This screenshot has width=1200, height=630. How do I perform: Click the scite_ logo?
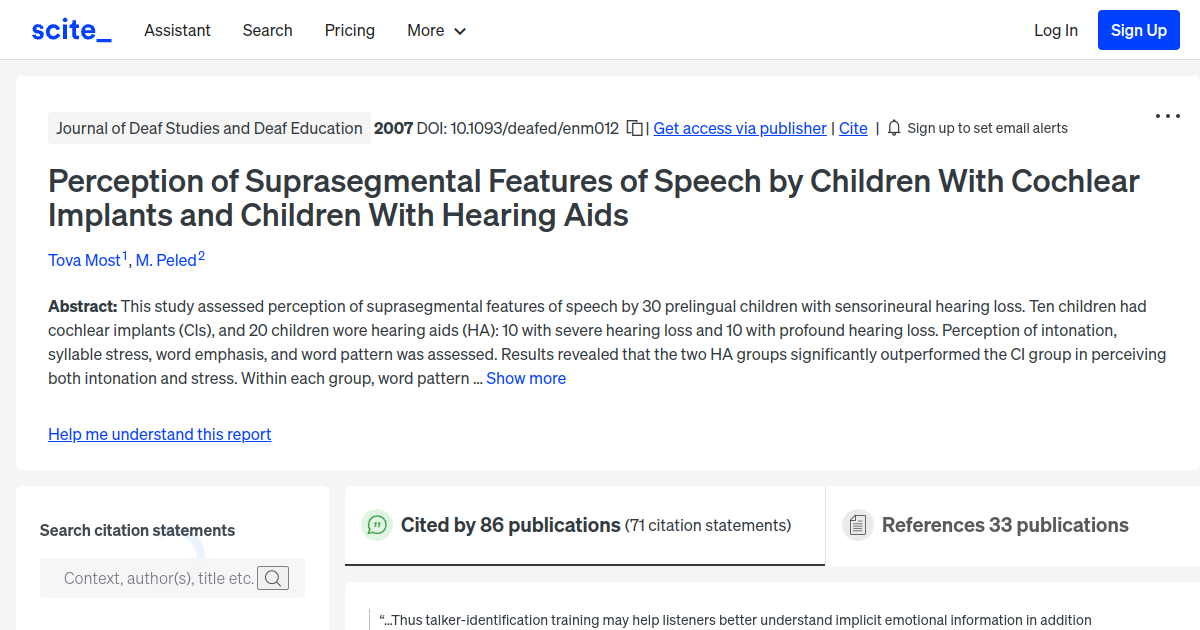(70, 29)
